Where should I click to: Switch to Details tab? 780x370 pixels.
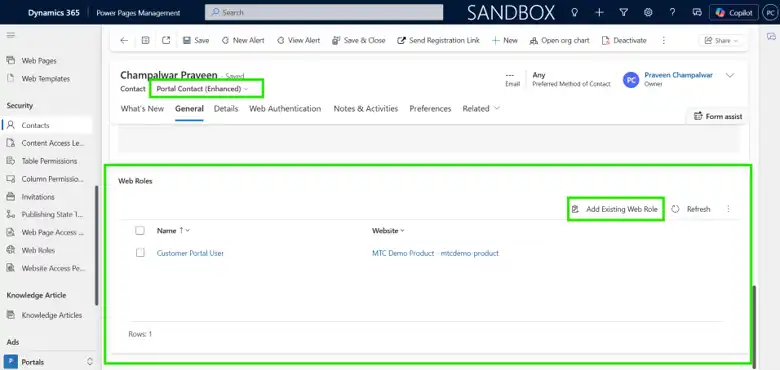226,108
